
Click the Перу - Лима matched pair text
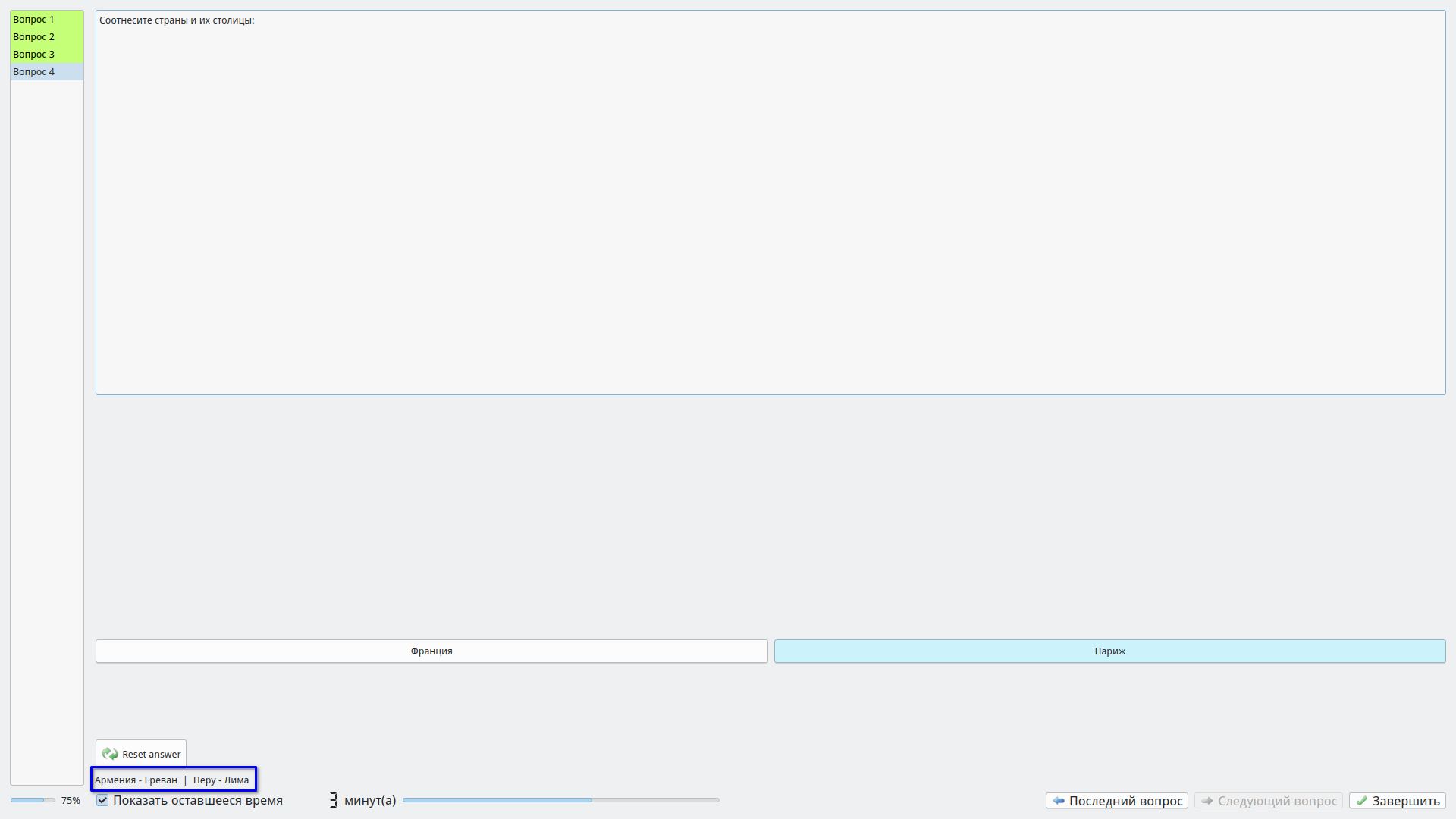(221, 780)
